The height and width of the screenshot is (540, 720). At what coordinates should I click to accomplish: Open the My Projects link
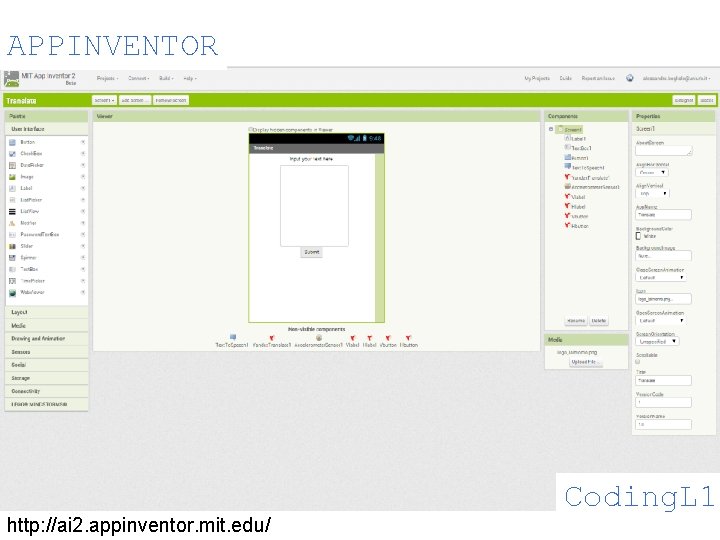pos(537,79)
